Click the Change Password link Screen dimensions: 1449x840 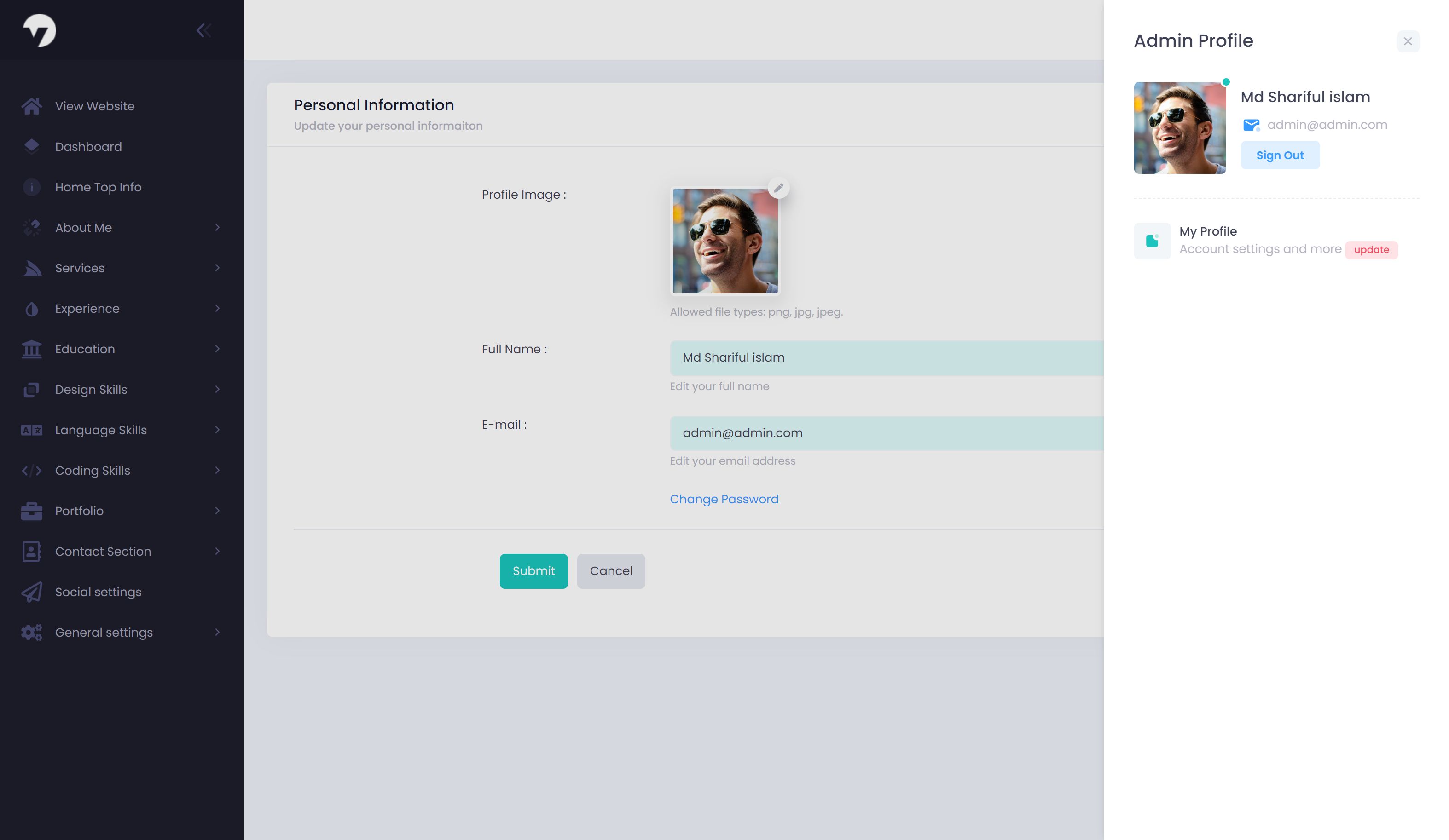(724, 499)
